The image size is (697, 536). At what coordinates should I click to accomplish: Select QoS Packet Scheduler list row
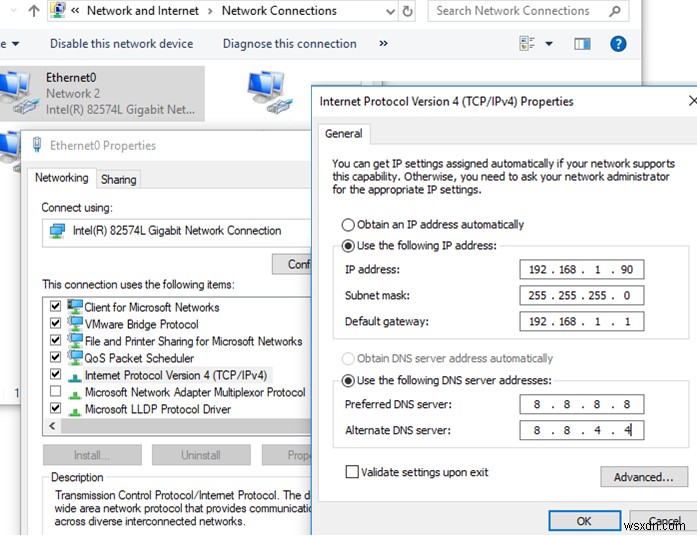tap(139, 358)
